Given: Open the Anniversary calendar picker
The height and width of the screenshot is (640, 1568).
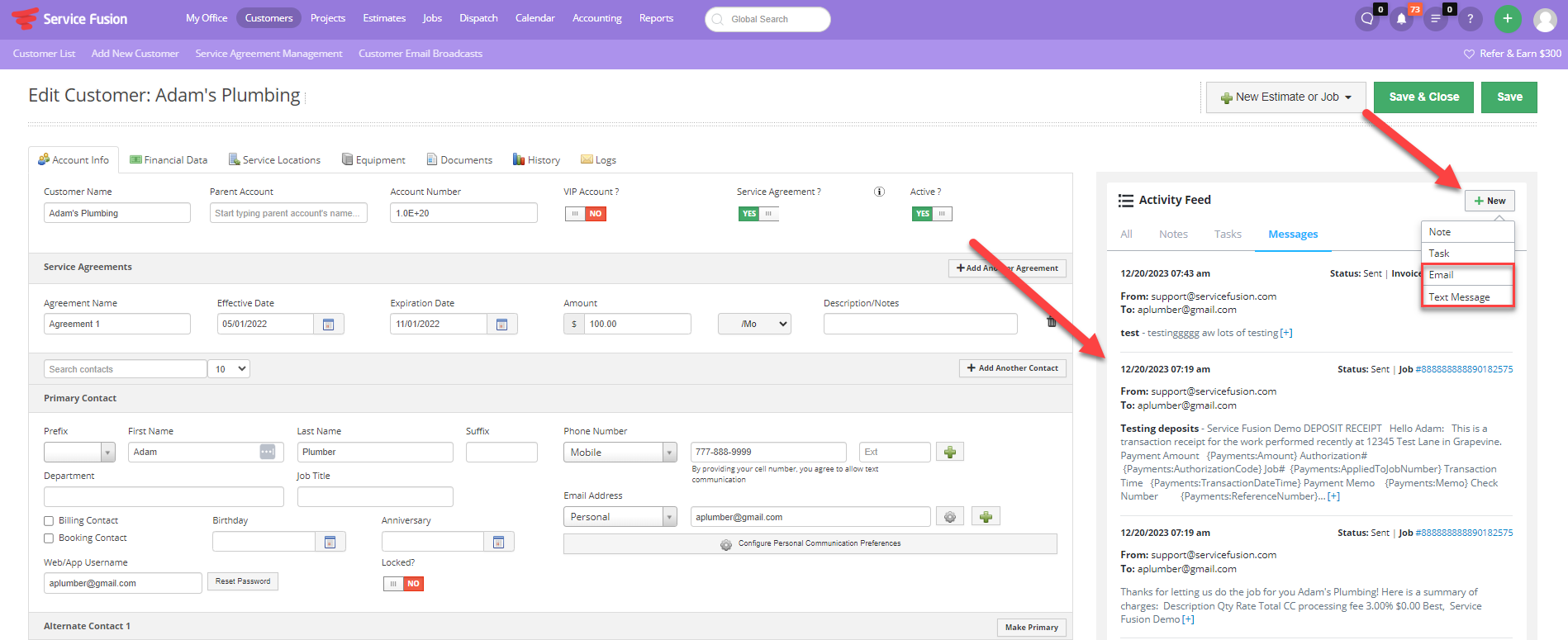Looking at the screenshot, I should tap(498, 542).
